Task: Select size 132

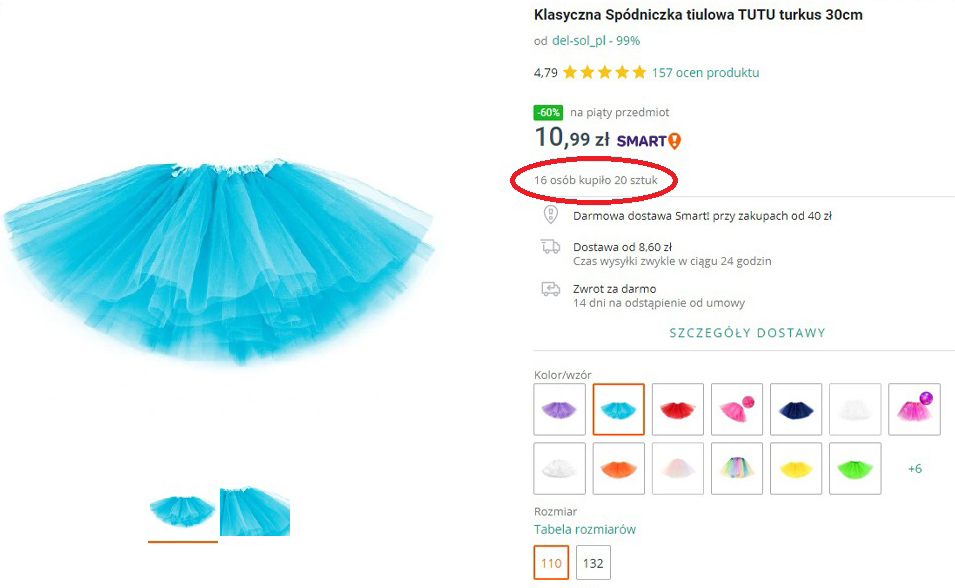Action: click(x=593, y=563)
